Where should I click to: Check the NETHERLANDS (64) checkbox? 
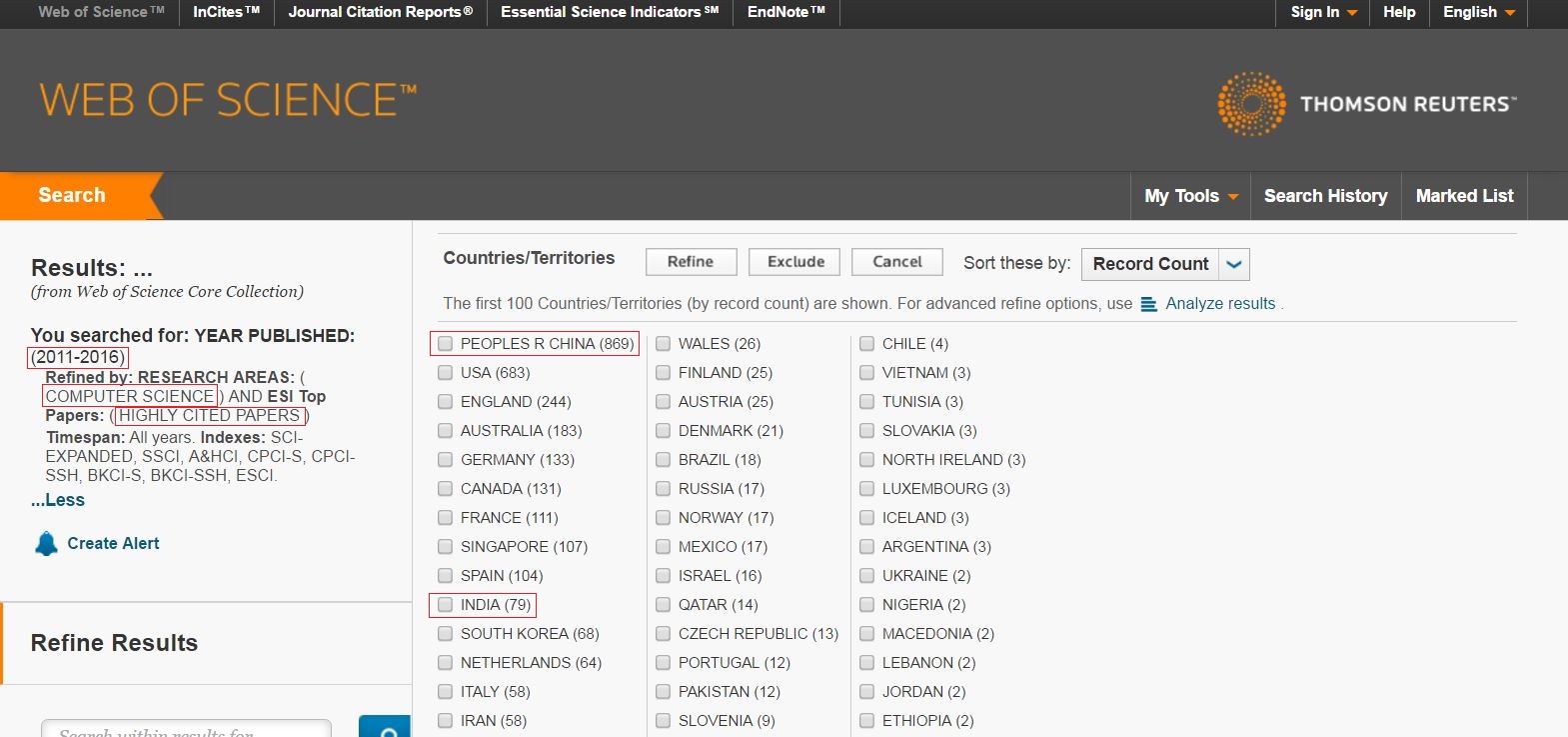(446, 663)
